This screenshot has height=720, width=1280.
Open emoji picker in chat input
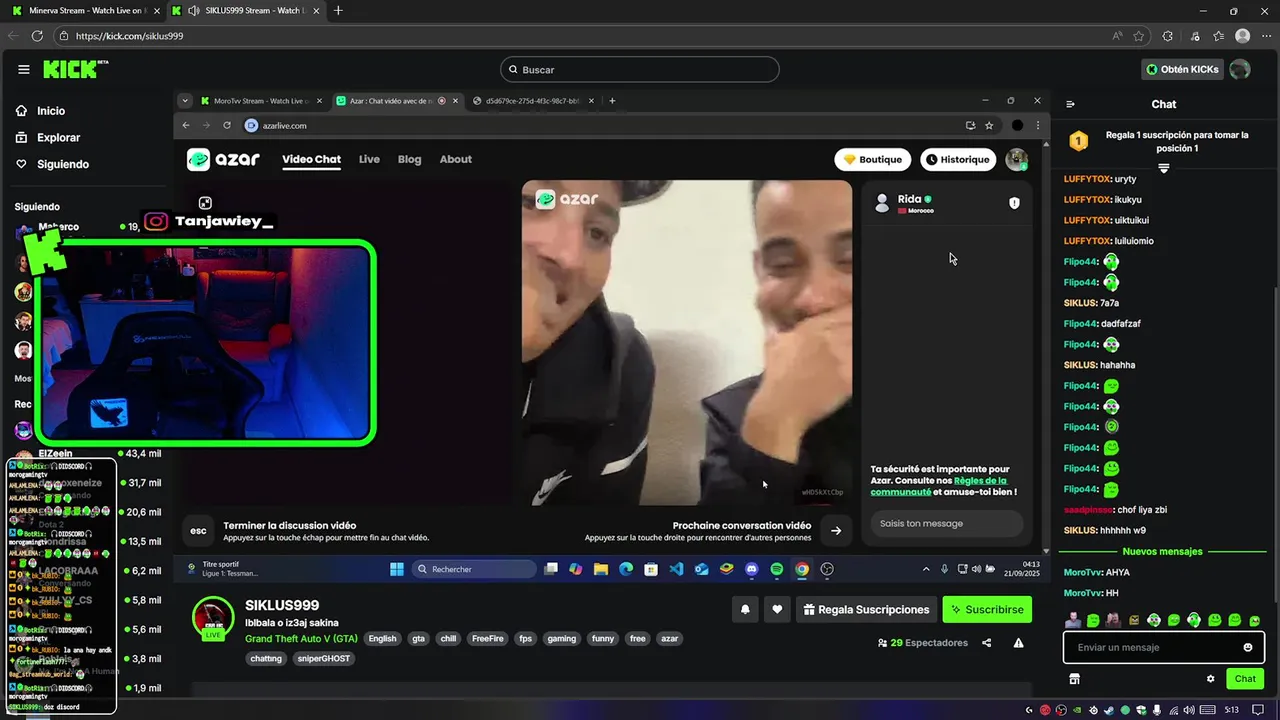pyautogui.click(x=1247, y=647)
